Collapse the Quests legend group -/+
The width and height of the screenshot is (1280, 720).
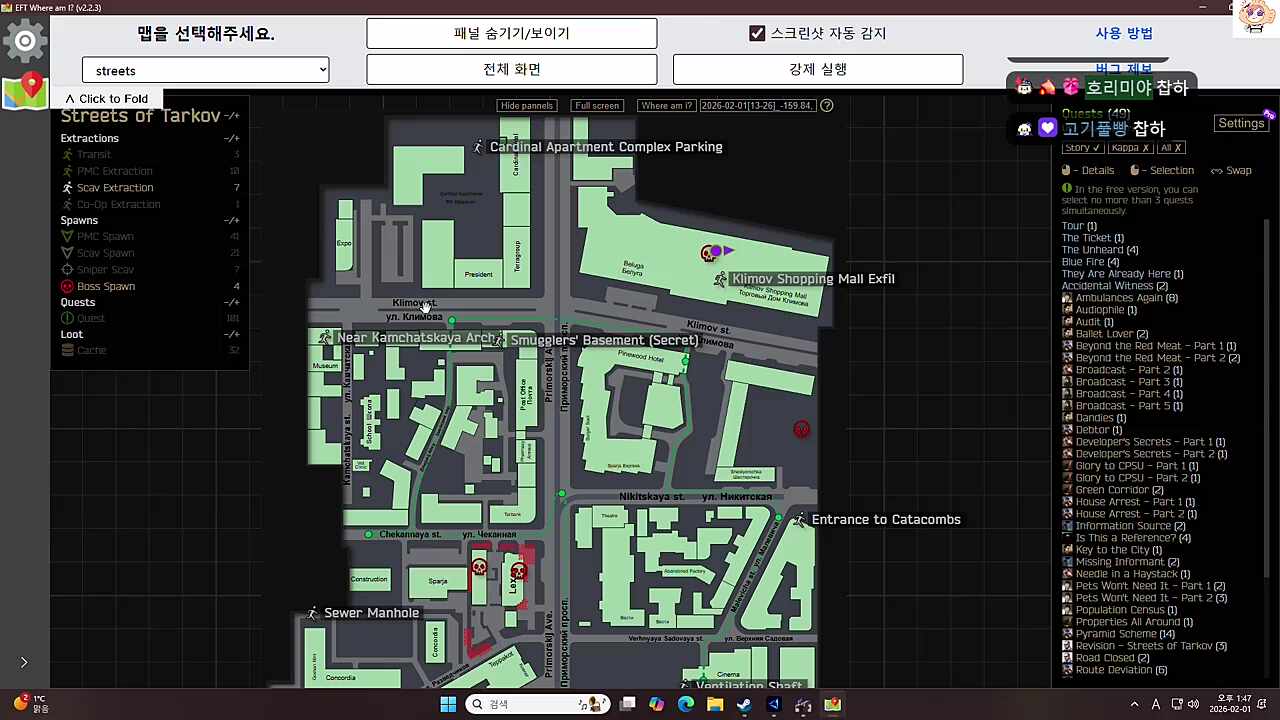point(232,302)
